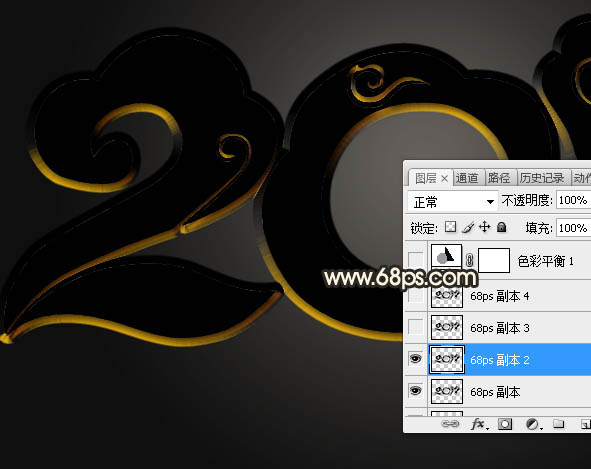This screenshot has height=469, width=591.
Task: Open the new adjustment layer menu
Action: pos(533,425)
